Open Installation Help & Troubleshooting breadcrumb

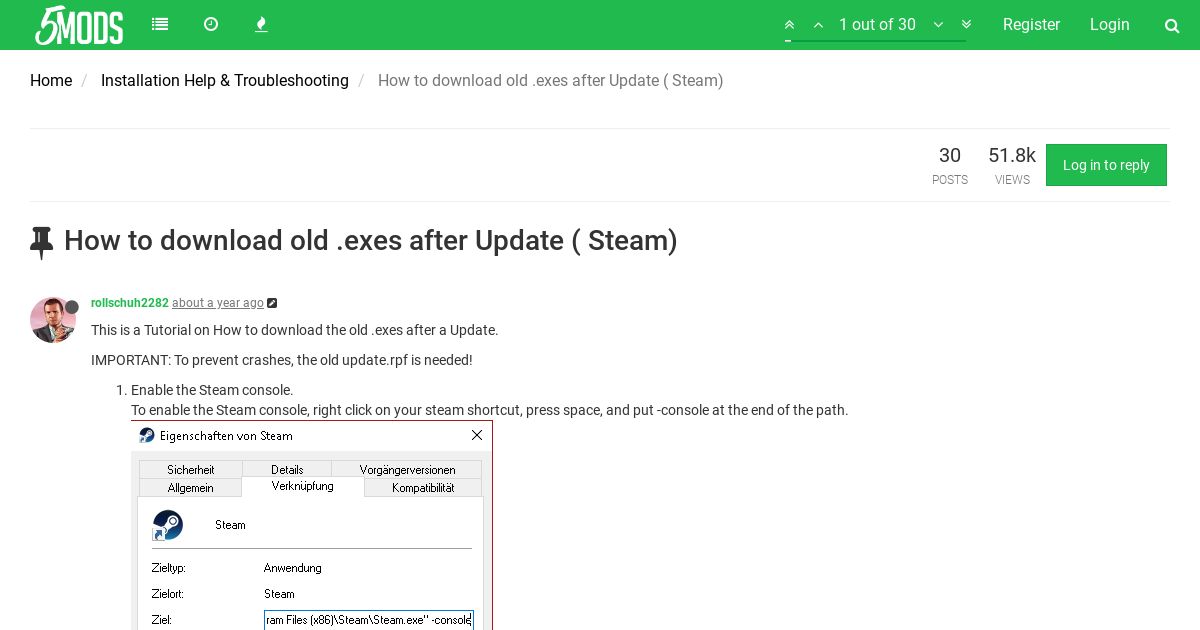click(225, 81)
